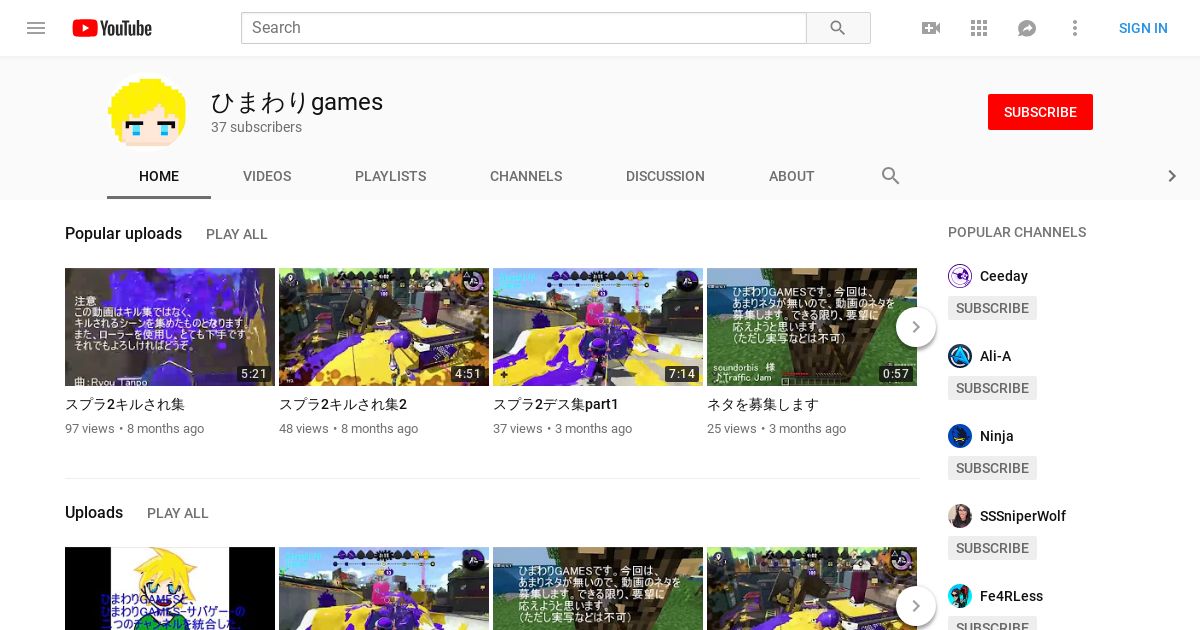Open the Uploads section heading

coord(94,513)
